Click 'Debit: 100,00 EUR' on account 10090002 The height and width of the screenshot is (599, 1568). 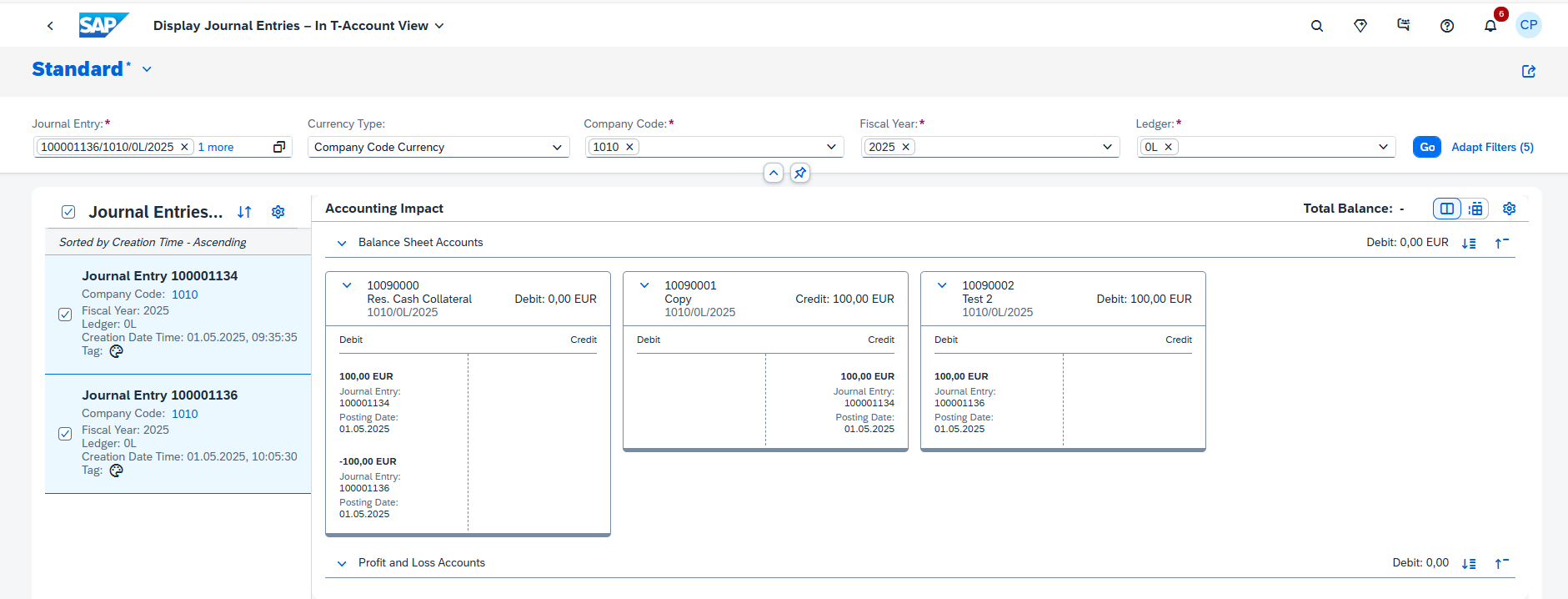[x=1144, y=299]
